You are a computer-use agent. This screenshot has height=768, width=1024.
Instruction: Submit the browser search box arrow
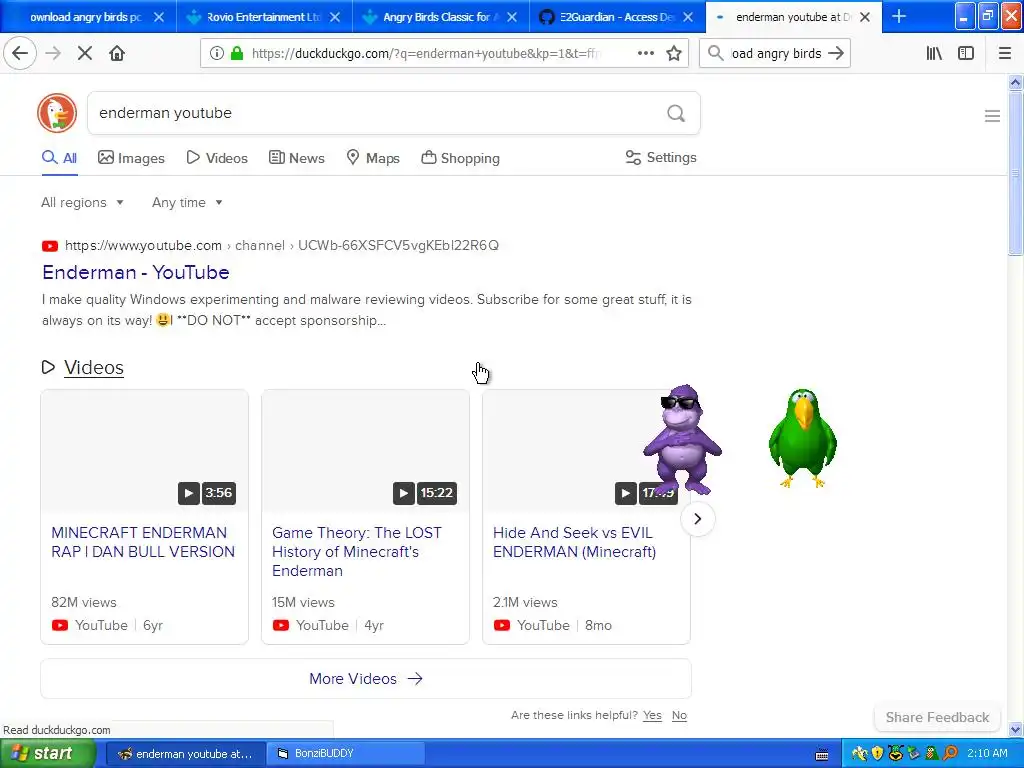coord(836,54)
